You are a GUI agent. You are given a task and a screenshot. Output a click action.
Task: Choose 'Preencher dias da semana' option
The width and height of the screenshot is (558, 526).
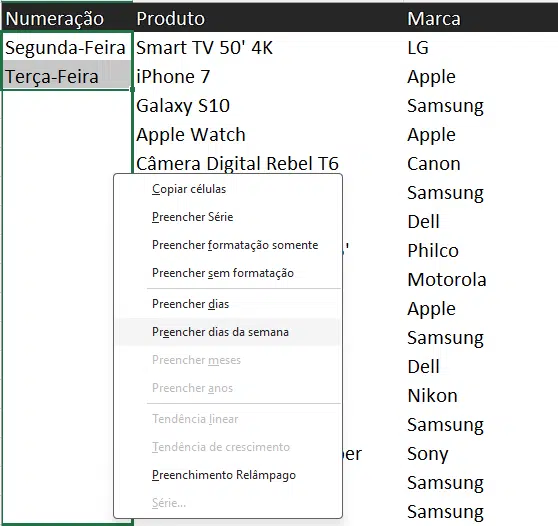(x=228, y=332)
